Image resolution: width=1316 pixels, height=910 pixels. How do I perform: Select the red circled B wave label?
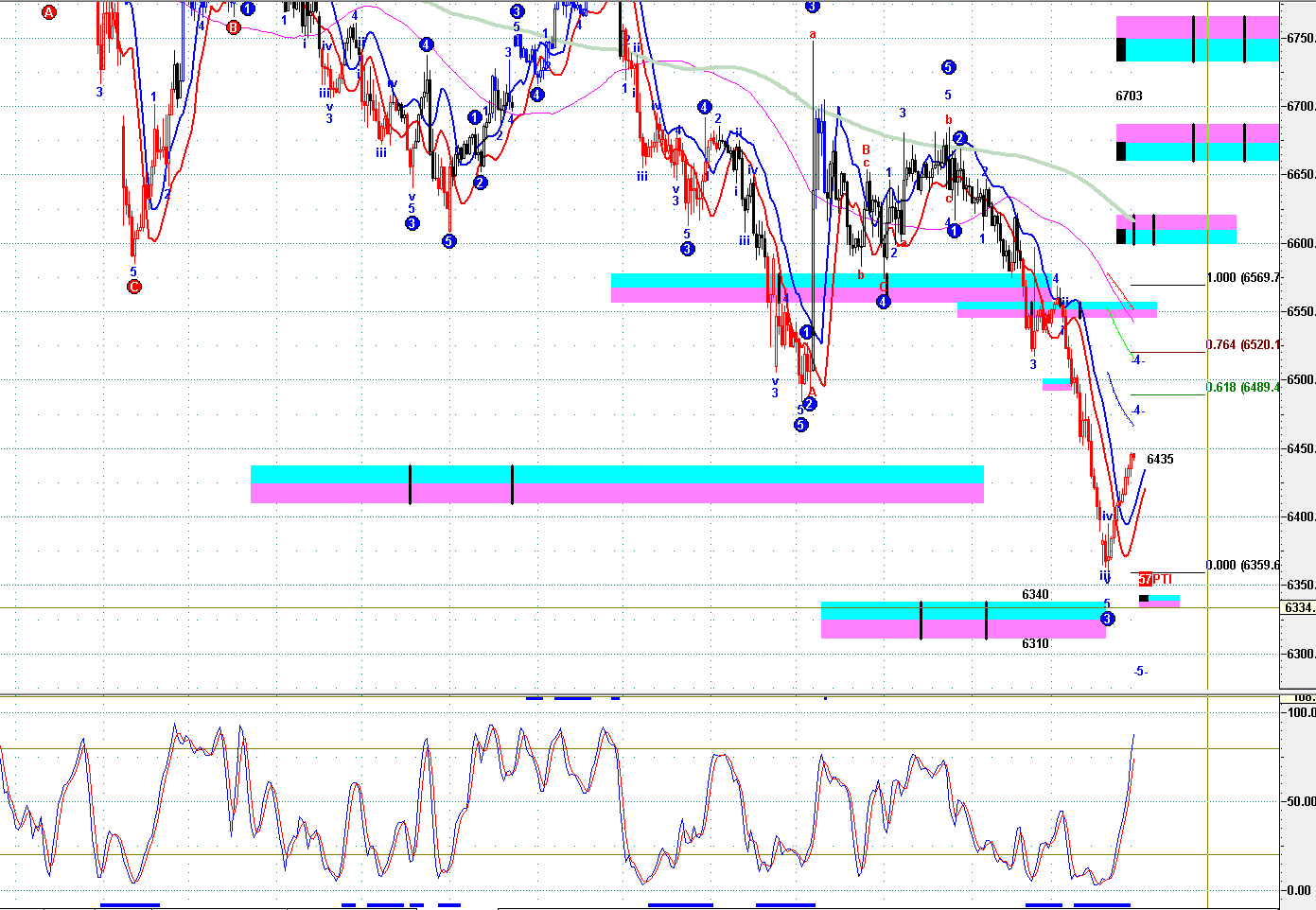[x=233, y=27]
